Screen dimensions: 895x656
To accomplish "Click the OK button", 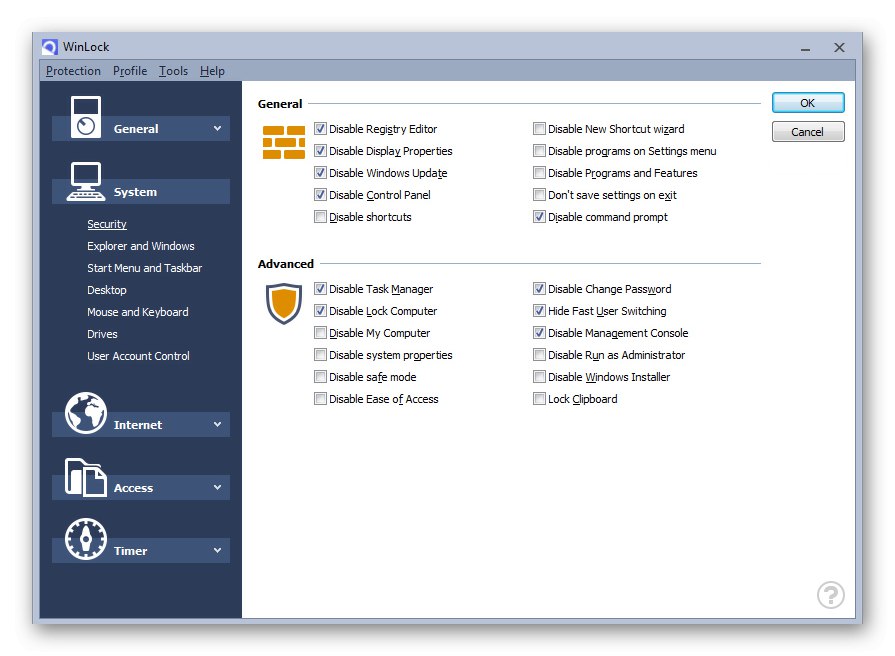I will (x=808, y=103).
